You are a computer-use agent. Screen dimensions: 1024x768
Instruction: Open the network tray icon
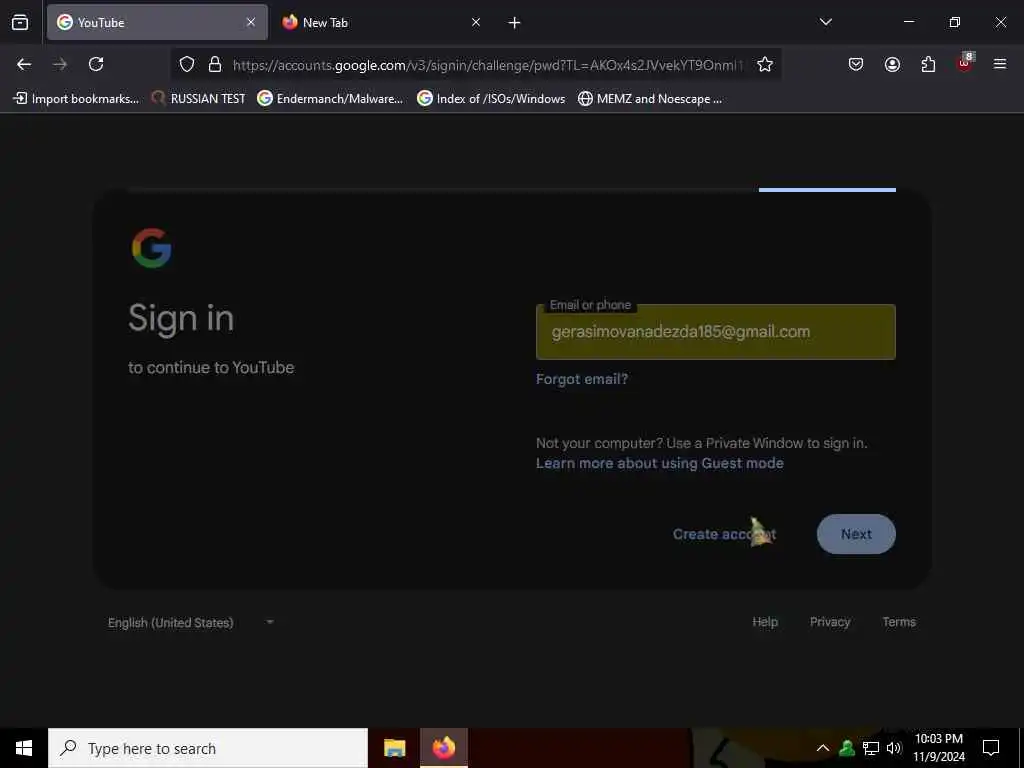pos(871,748)
